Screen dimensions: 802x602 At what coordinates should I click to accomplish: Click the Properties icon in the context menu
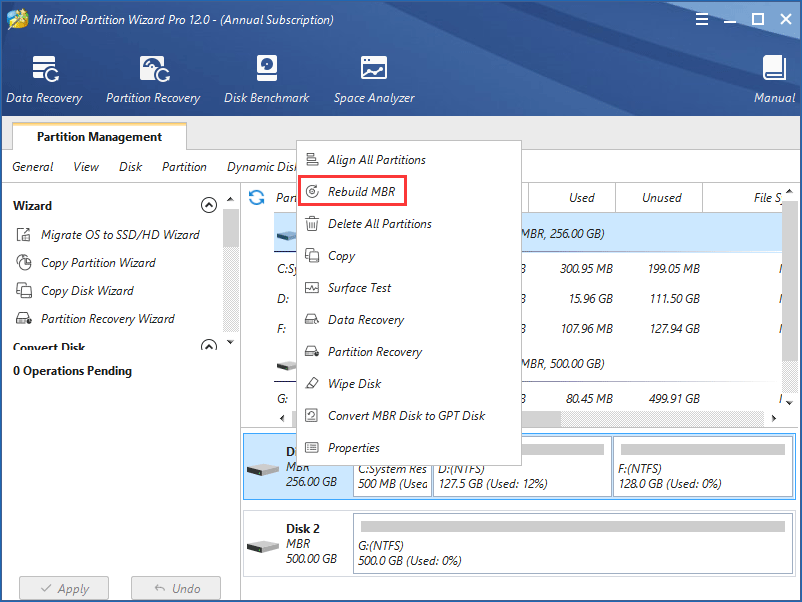[312, 448]
